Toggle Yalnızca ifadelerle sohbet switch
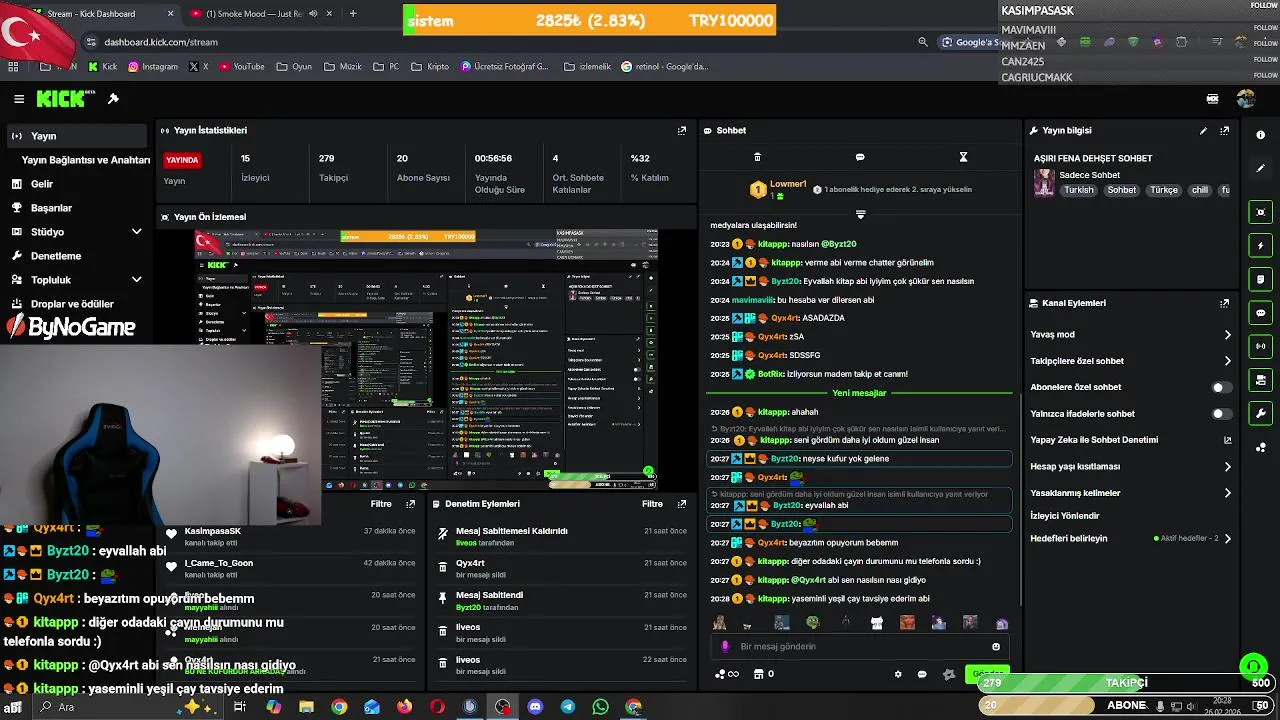 pyautogui.click(x=1221, y=414)
